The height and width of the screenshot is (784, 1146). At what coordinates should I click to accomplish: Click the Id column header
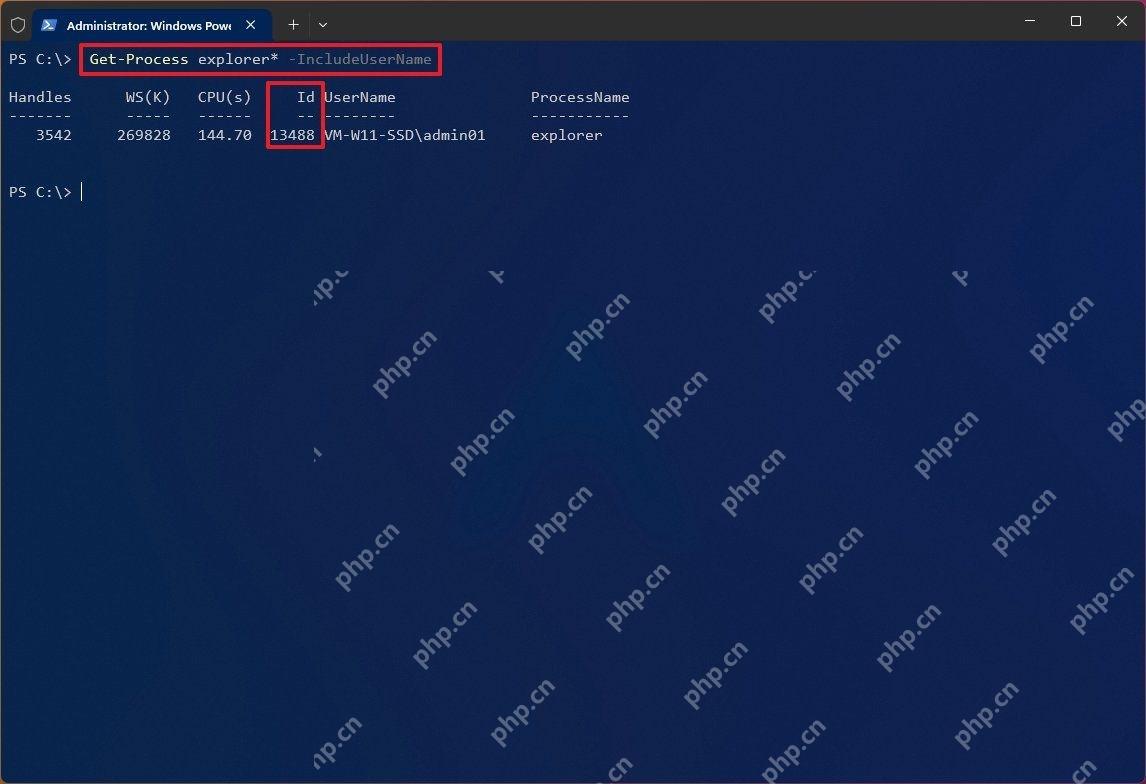click(x=306, y=97)
